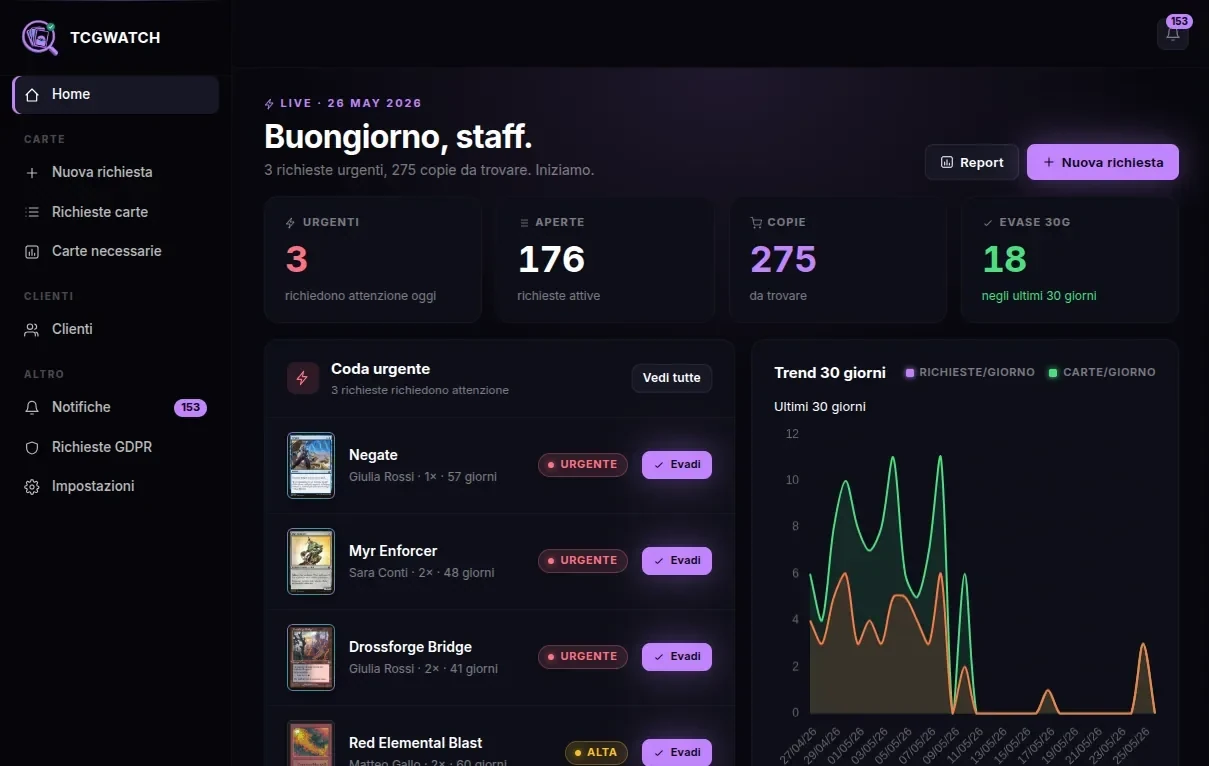Click the Trend 30 giorni title
1209x766 pixels.
click(830, 373)
